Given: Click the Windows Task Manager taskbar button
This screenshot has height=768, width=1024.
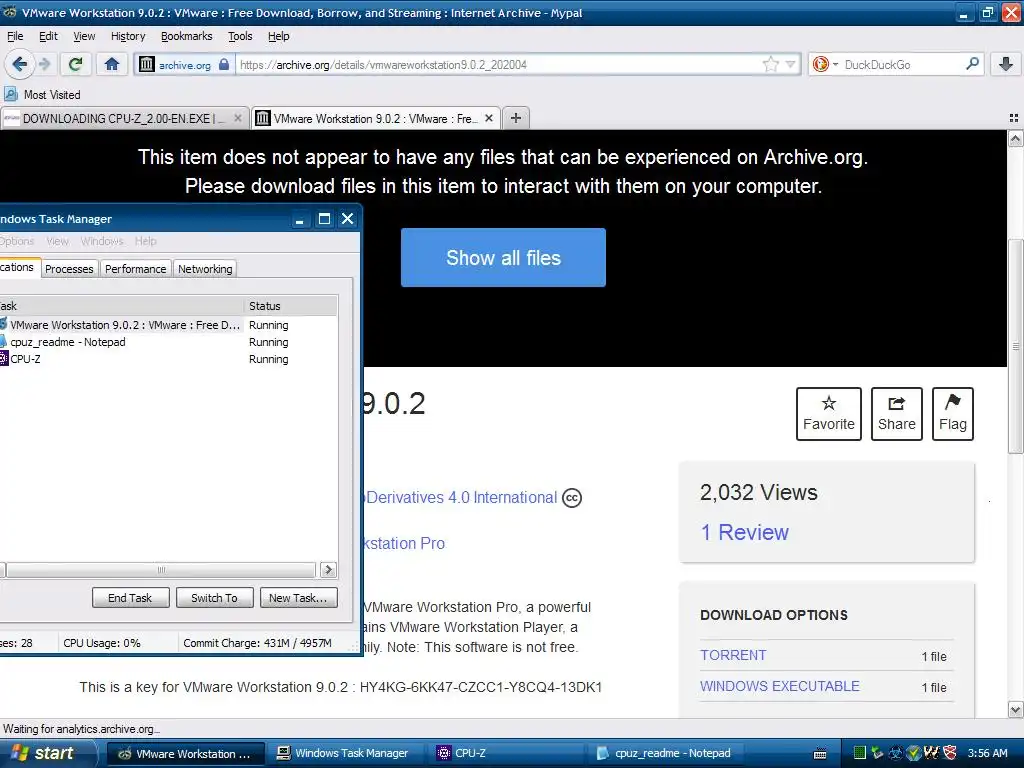Looking at the screenshot, I should pos(344,754).
